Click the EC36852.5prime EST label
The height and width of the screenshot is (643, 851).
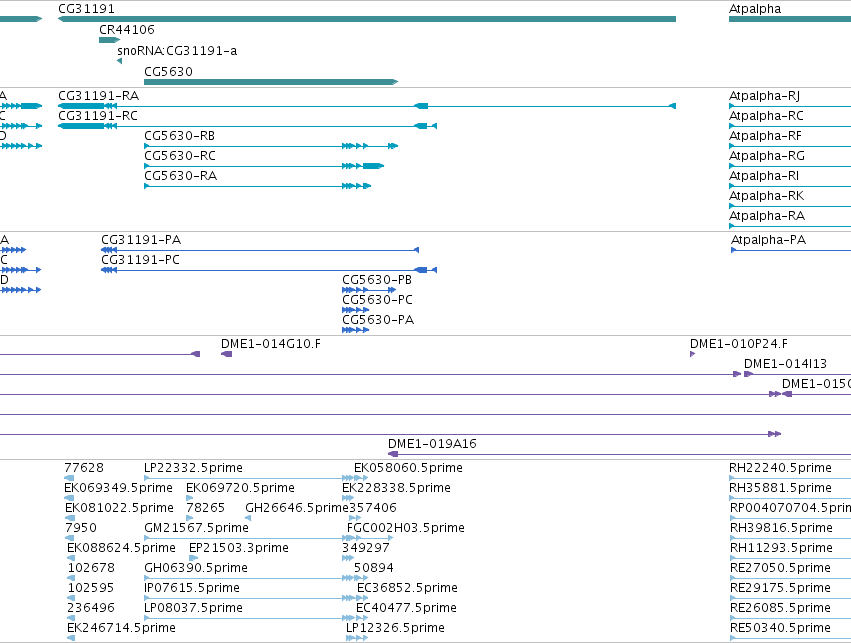407,588
